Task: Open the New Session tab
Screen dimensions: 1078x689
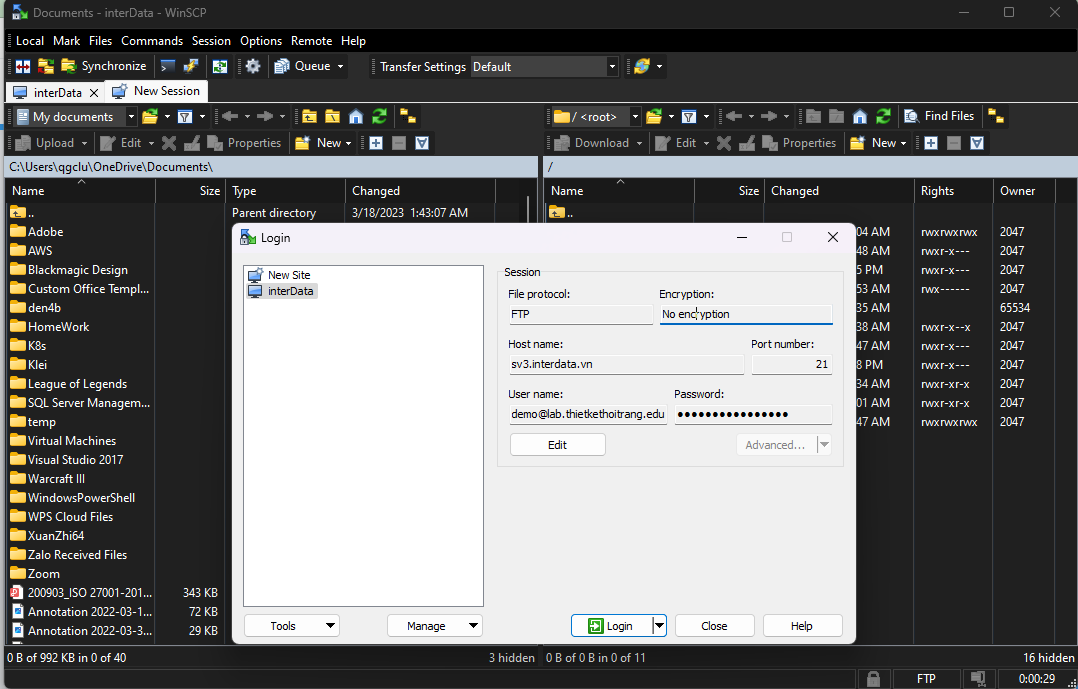Action: [156, 91]
